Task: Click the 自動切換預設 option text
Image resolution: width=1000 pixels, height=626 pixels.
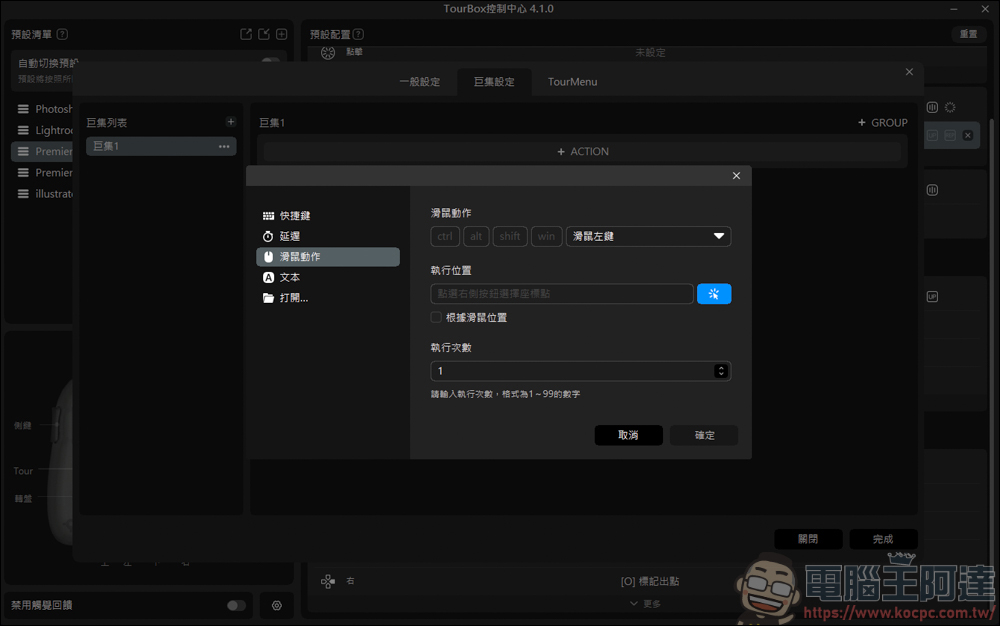Action: click(48, 63)
